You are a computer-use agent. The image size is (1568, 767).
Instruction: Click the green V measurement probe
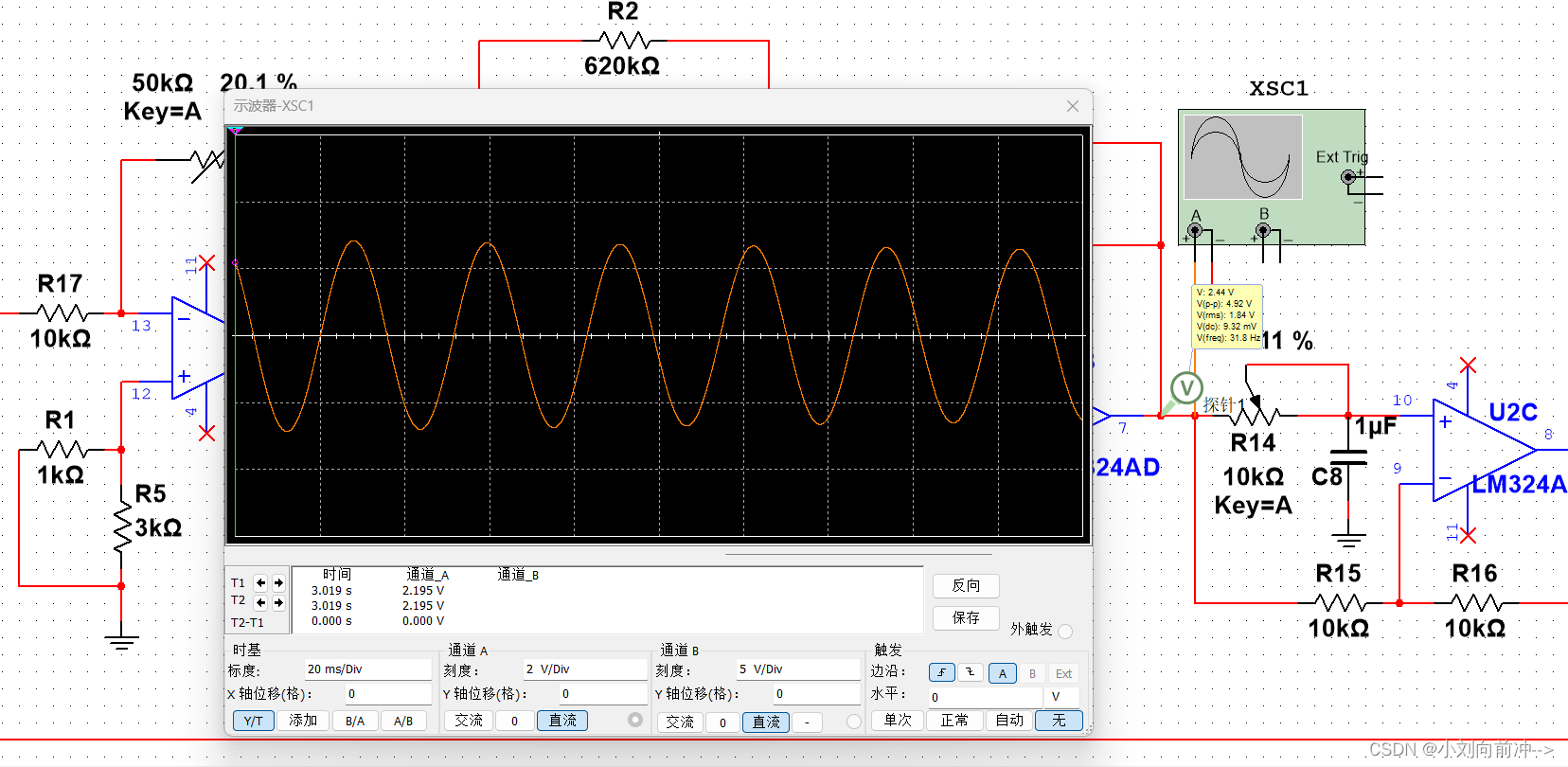click(1186, 388)
